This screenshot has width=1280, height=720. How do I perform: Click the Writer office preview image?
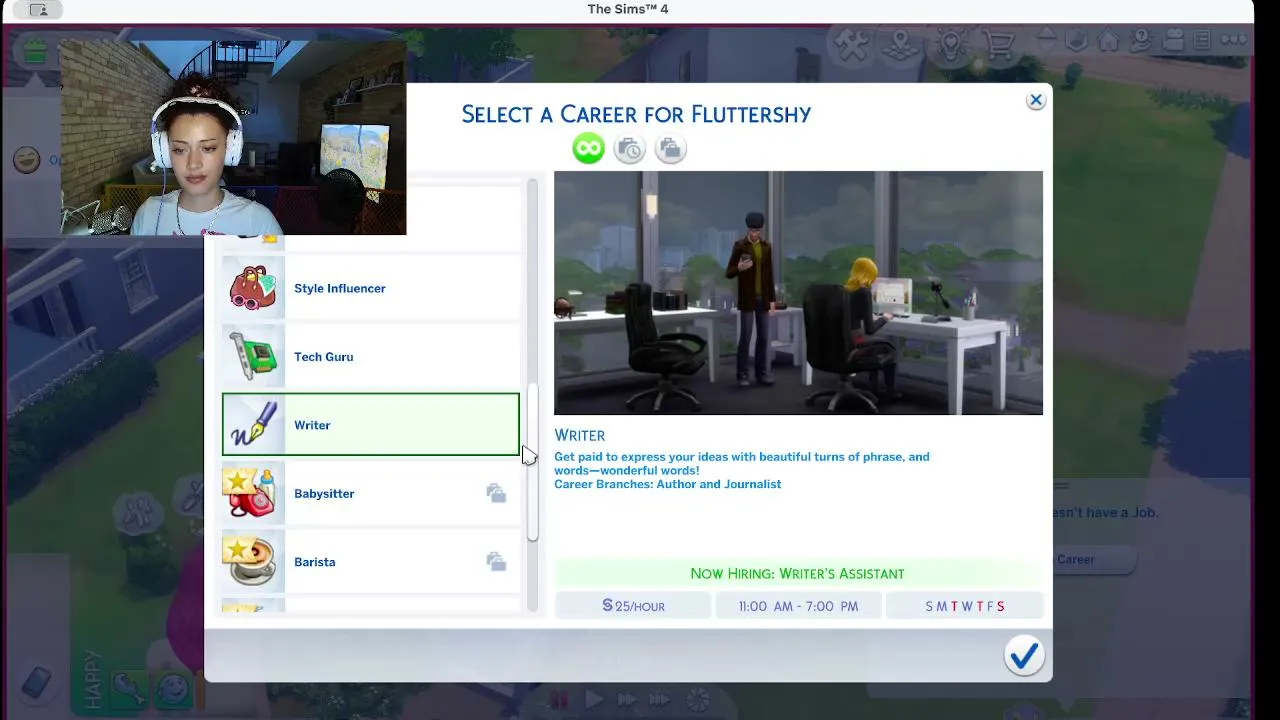point(798,293)
